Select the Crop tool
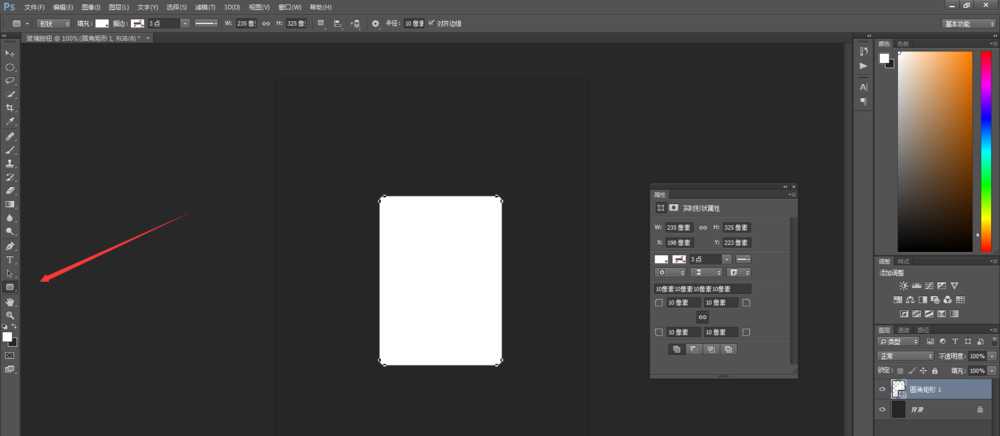 [10, 107]
